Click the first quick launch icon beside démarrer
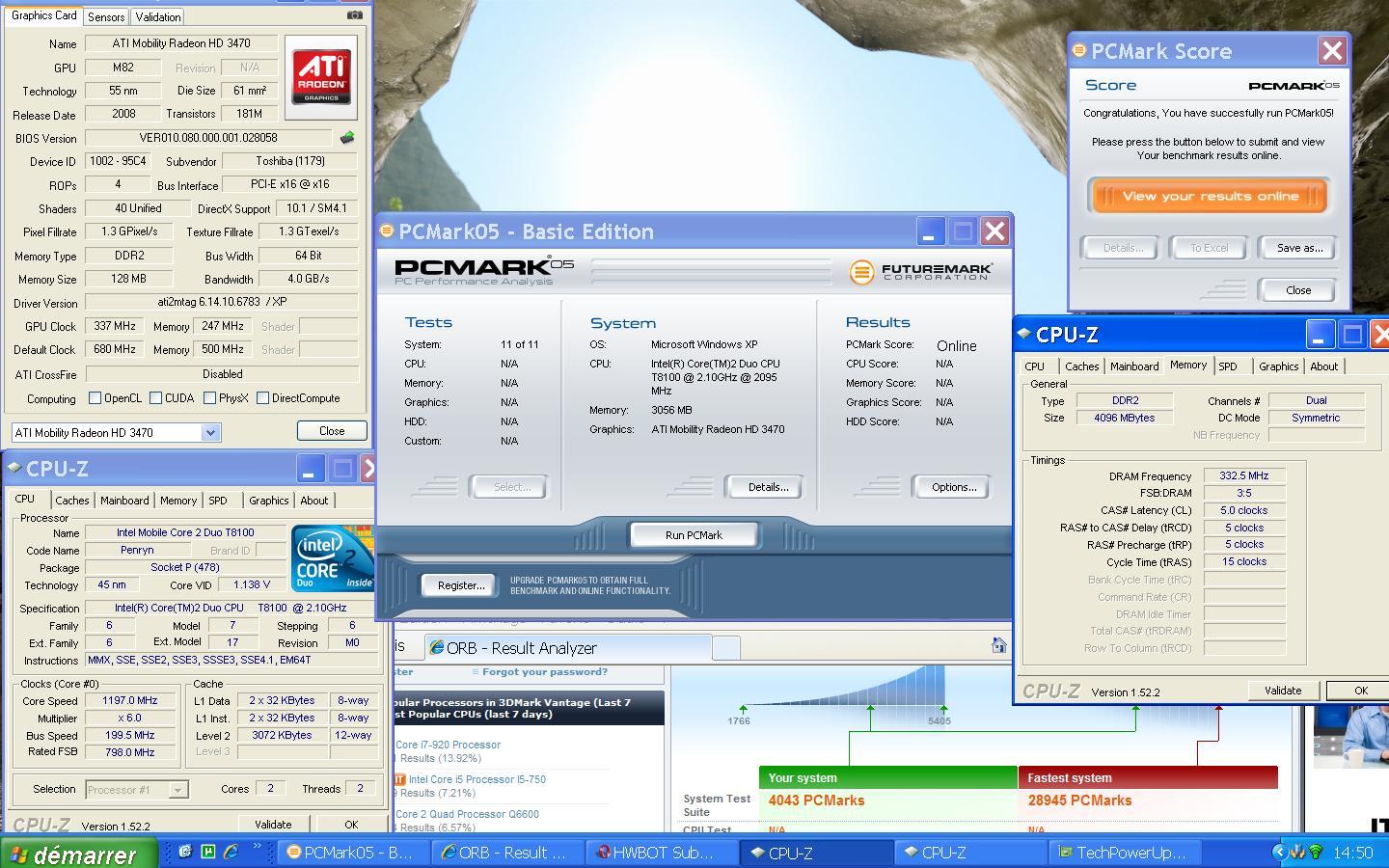This screenshot has width=1389, height=868. tap(184, 852)
